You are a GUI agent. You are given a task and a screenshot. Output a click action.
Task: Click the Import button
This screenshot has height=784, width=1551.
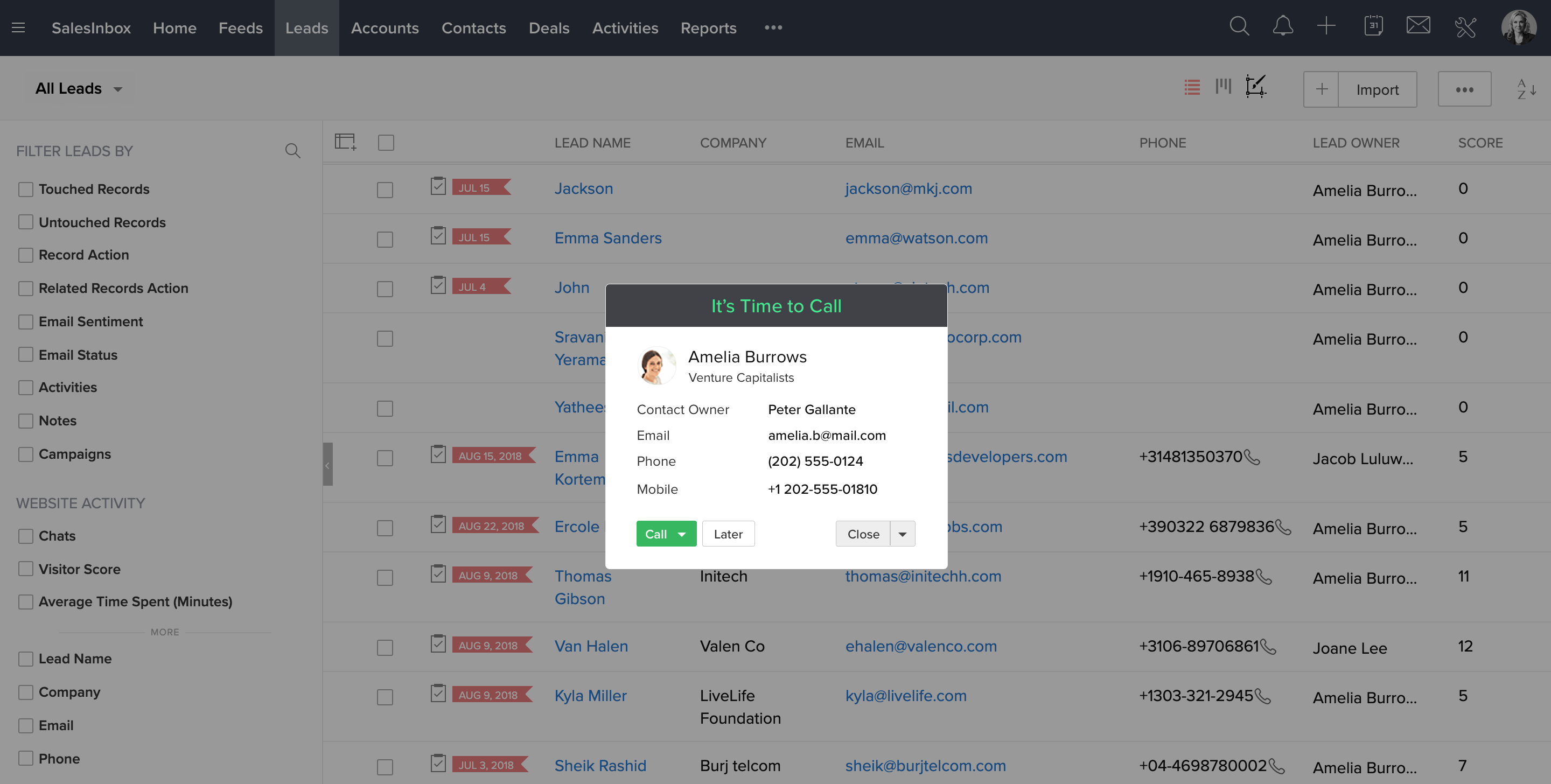tap(1377, 89)
